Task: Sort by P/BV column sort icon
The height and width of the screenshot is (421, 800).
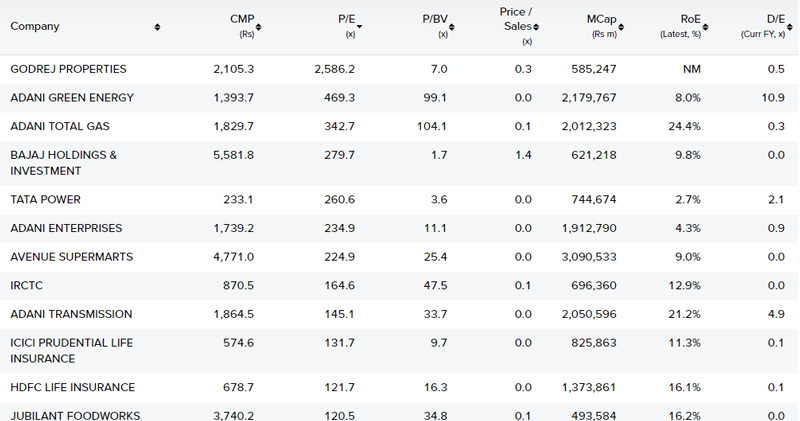Action: click(452, 27)
